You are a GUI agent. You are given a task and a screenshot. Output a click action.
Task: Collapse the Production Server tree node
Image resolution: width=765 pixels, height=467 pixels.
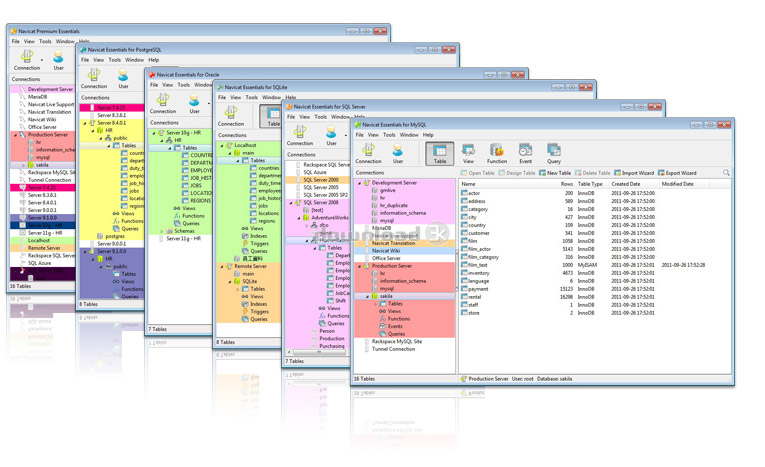(x=359, y=267)
